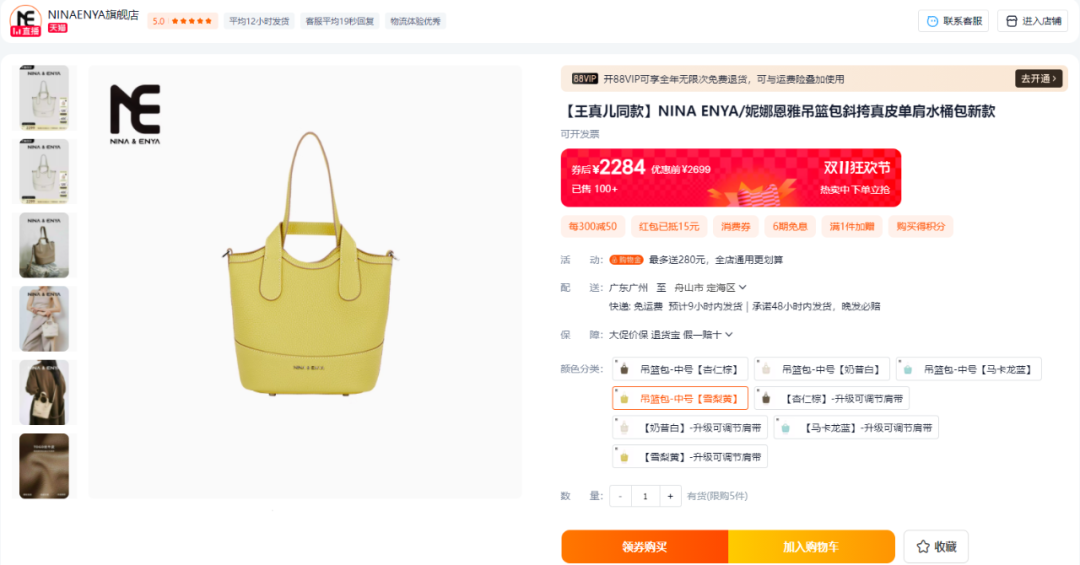Open the 每300减50 promotion tag

pos(592,227)
